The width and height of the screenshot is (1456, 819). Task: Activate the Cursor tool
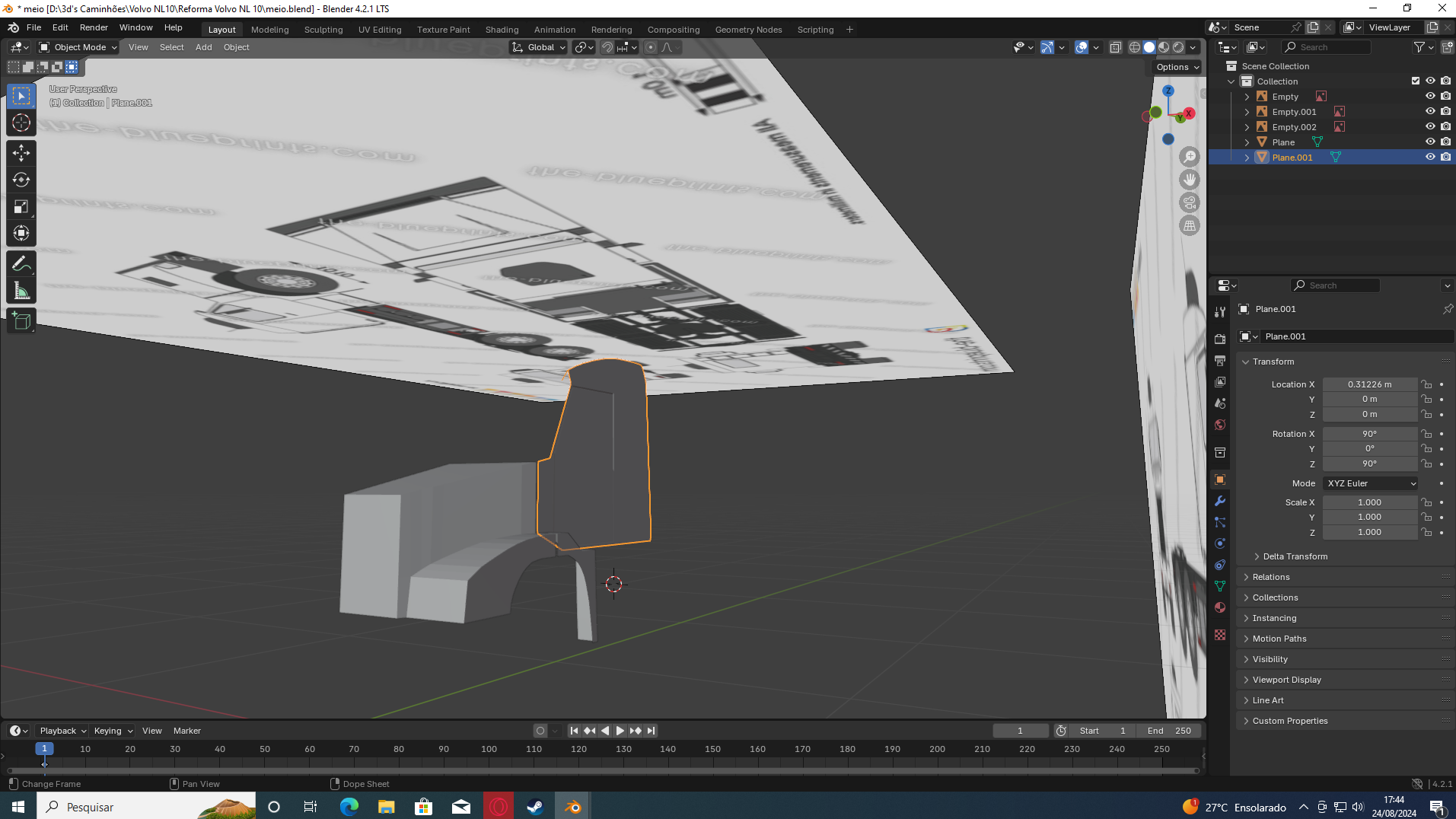(21, 123)
